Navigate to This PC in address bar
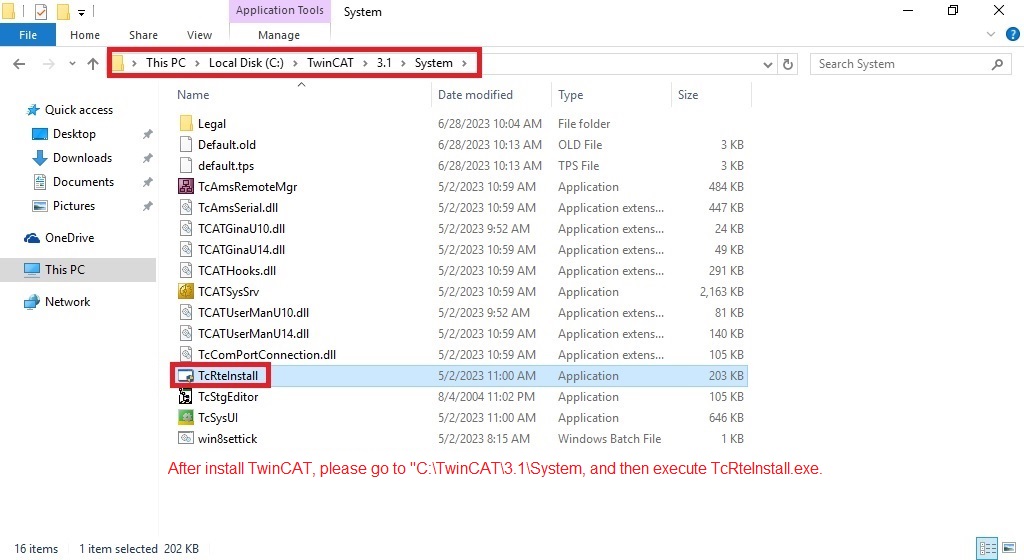This screenshot has width=1024, height=560. pos(166,63)
